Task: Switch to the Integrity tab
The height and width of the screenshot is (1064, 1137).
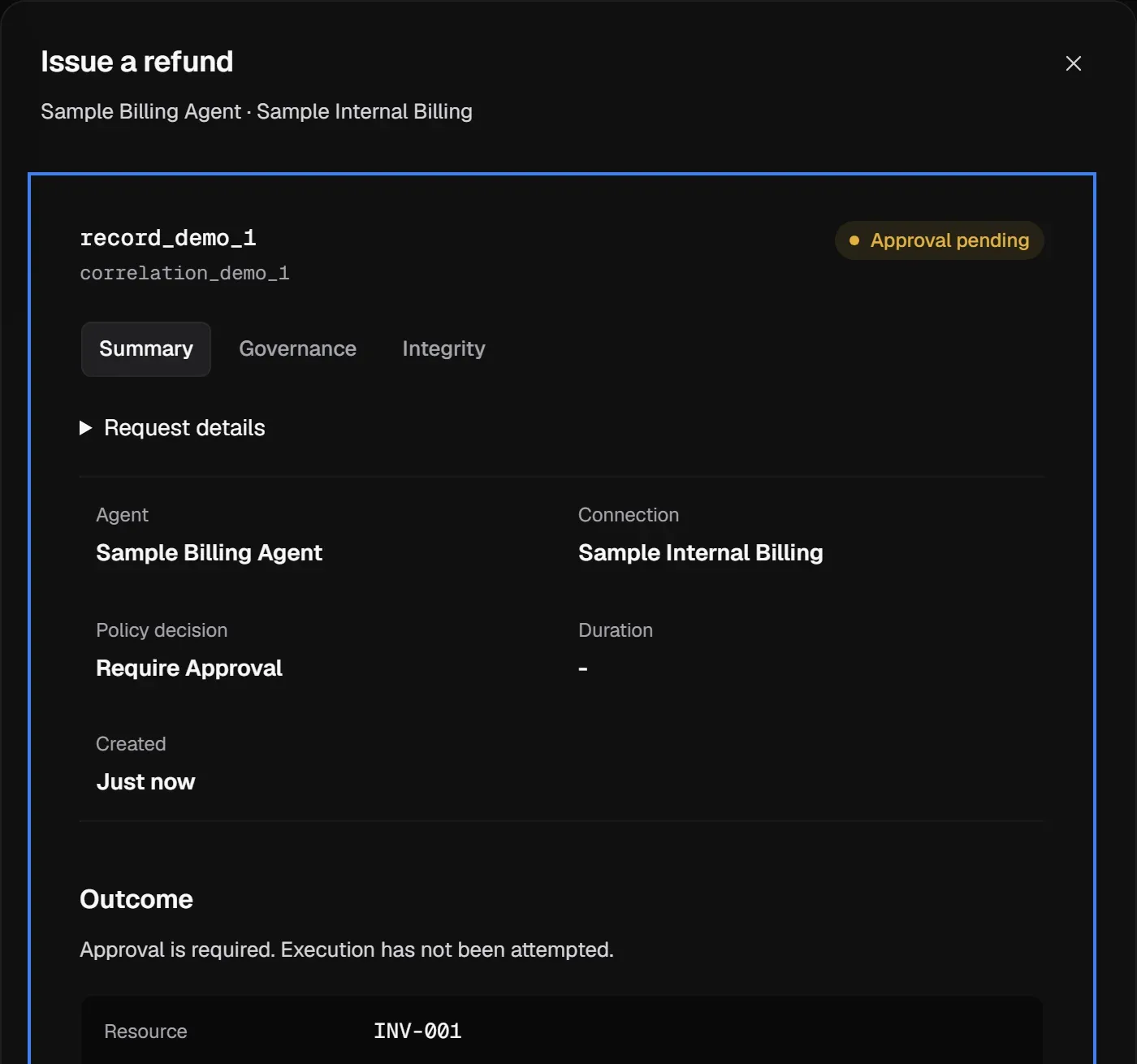Action: 443,349
